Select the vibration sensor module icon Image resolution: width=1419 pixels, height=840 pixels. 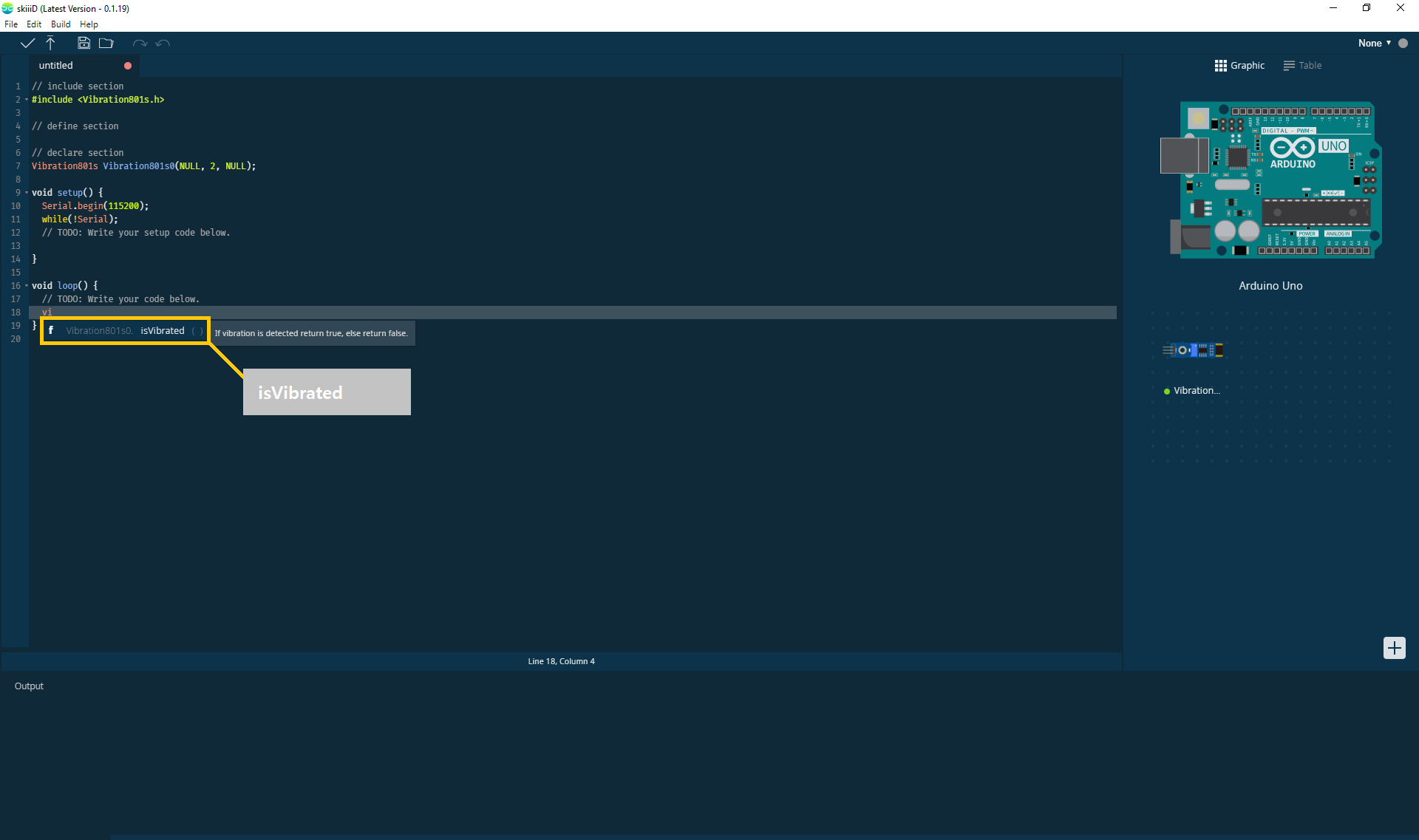click(x=1193, y=350)
